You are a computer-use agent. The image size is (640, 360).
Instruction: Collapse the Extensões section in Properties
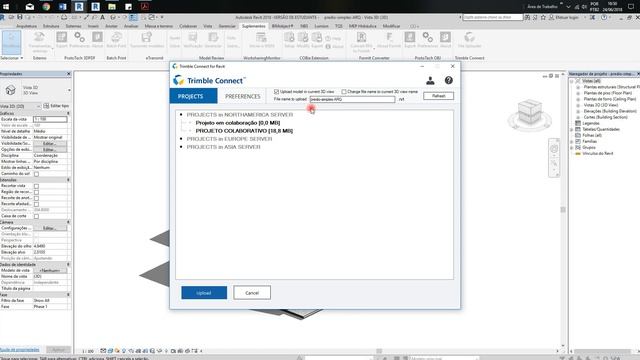coord(68,180)
